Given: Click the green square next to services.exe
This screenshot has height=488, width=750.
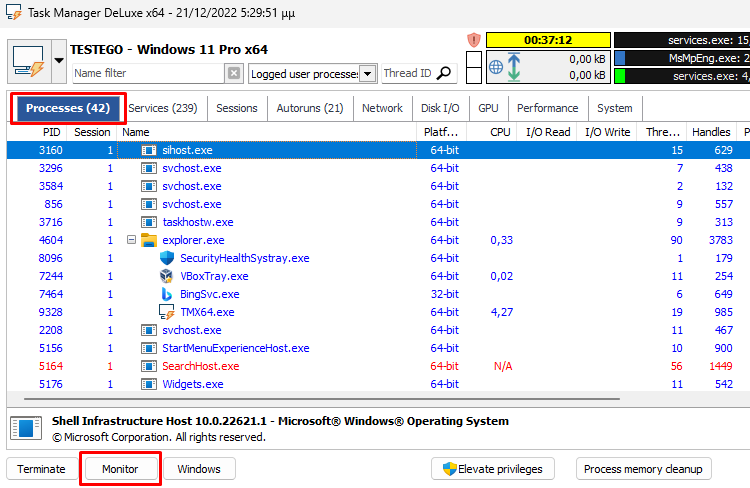Looking at the screenshot, I should [620, 76].
